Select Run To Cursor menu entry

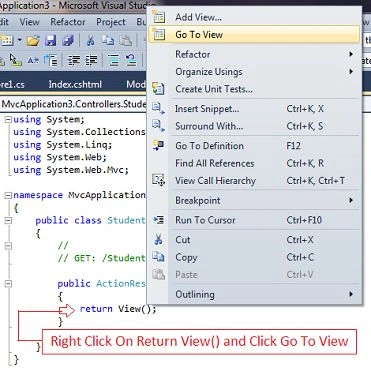coord(254,220)
